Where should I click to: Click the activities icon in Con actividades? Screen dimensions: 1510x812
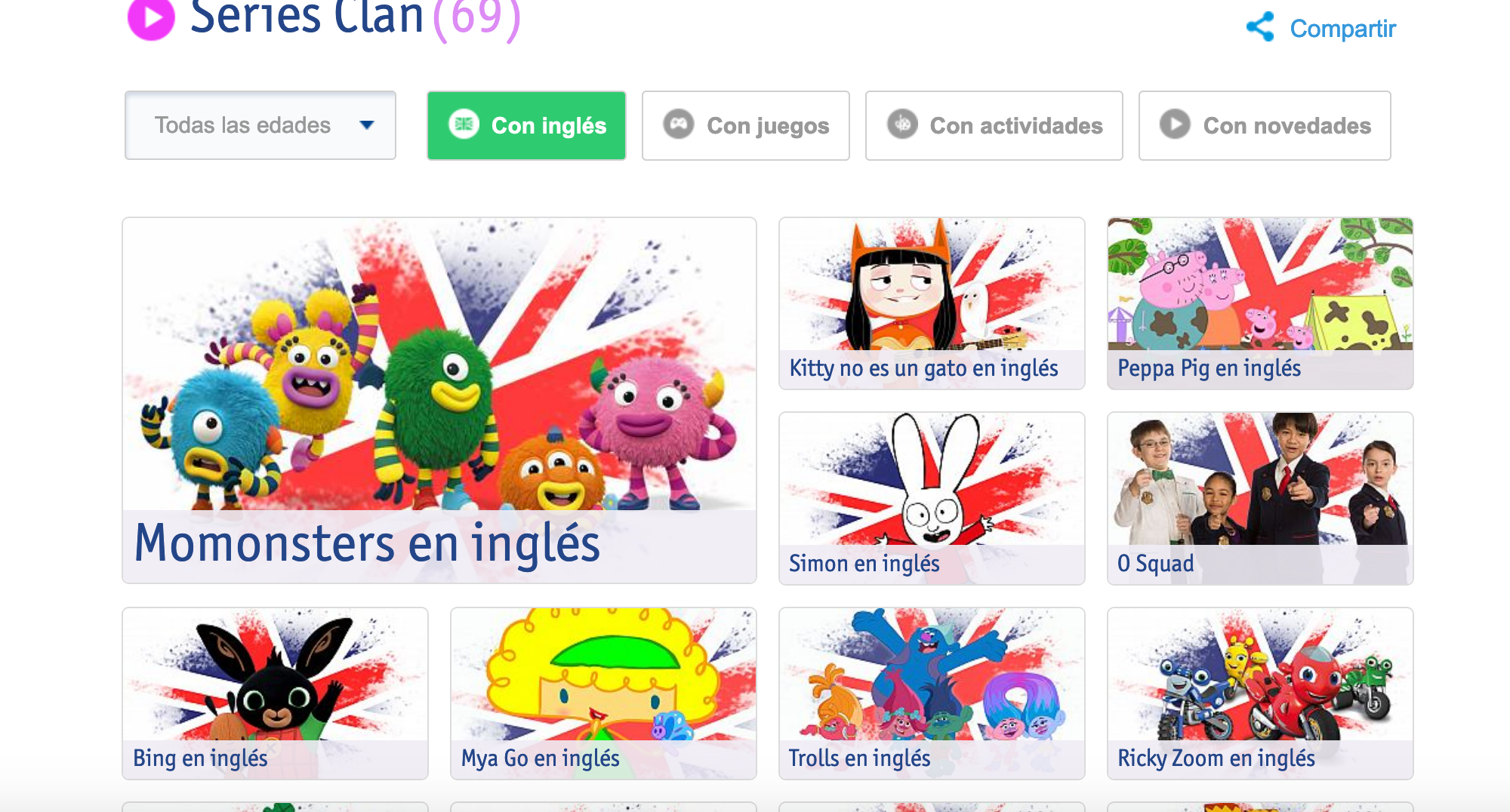(902, 124)
